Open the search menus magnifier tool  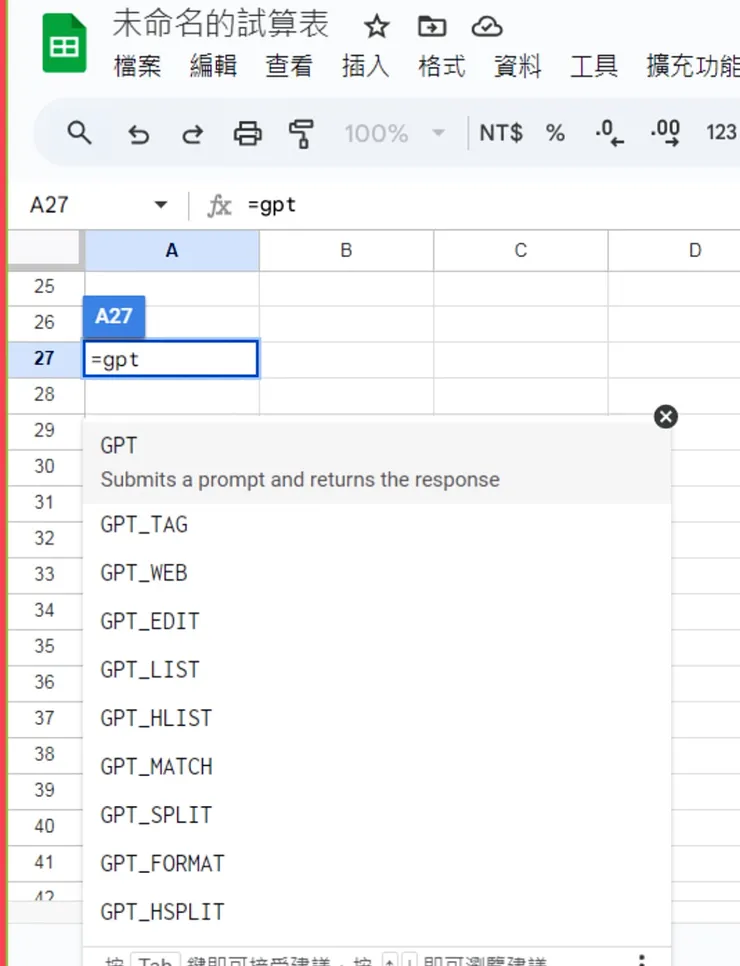79,132
